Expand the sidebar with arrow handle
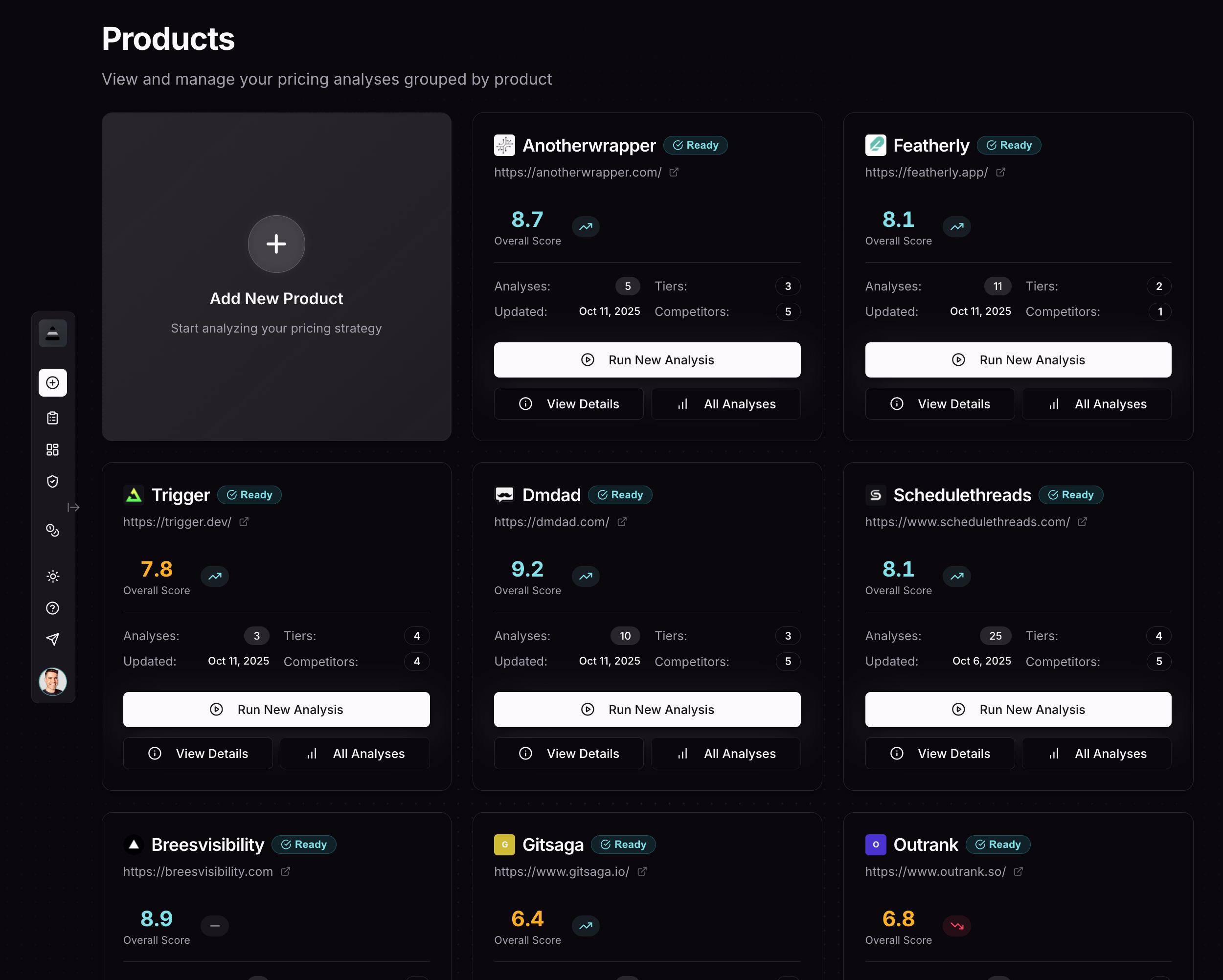The height and width of the screenshot is (980, 1223). point(74,507)
